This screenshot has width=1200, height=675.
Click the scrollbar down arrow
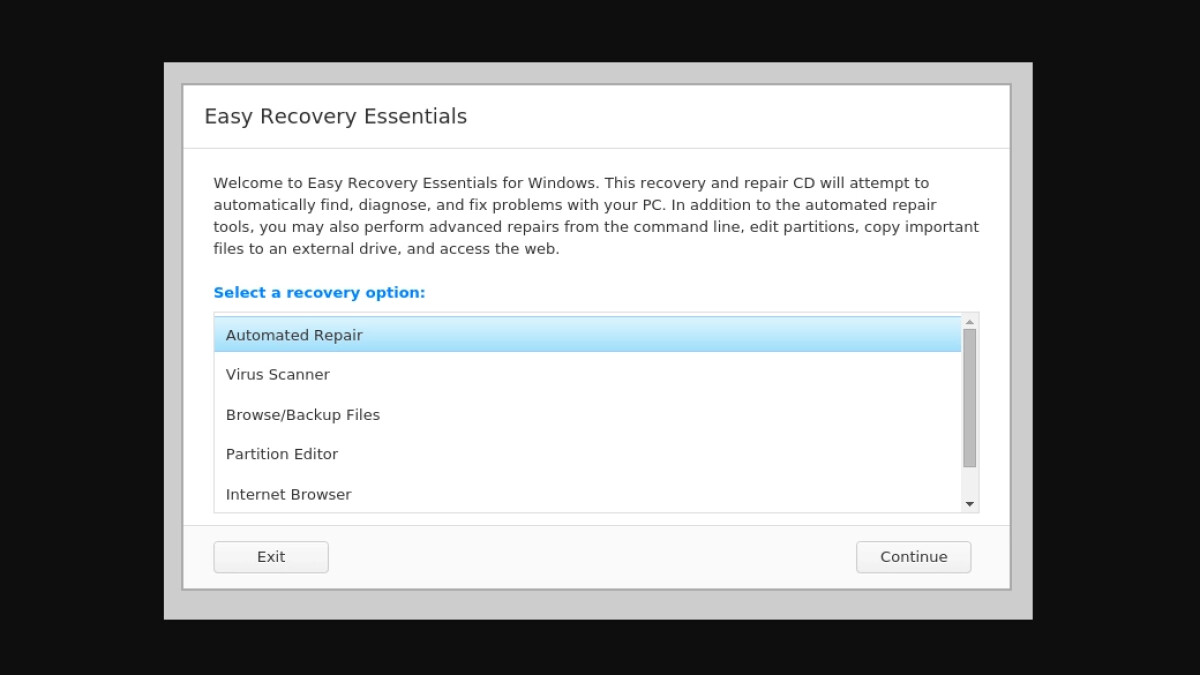coord(970,504)
